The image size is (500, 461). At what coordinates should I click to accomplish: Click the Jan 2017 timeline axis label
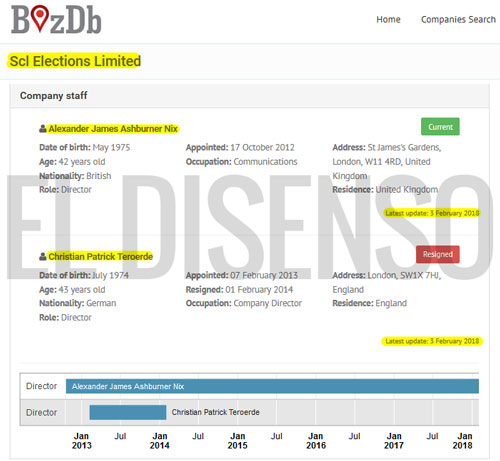(x=394, y=441)
